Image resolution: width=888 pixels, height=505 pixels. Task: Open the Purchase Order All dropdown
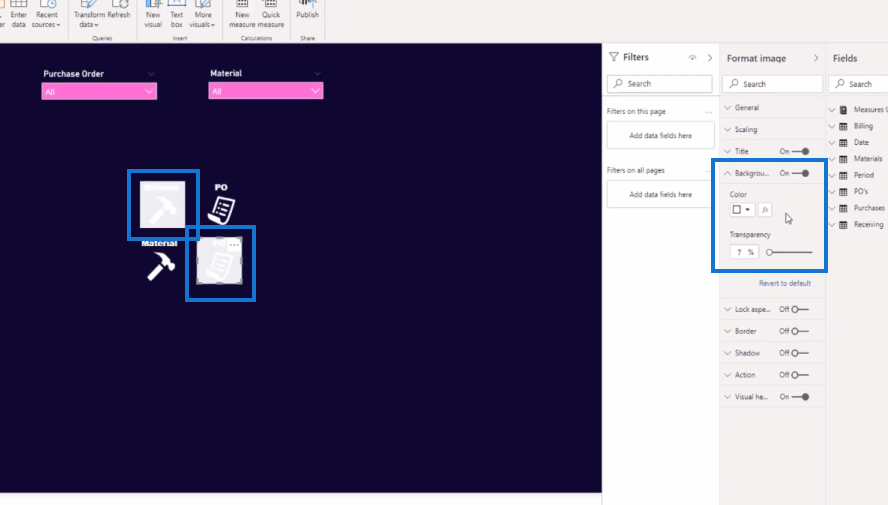[x=99, y=91]
